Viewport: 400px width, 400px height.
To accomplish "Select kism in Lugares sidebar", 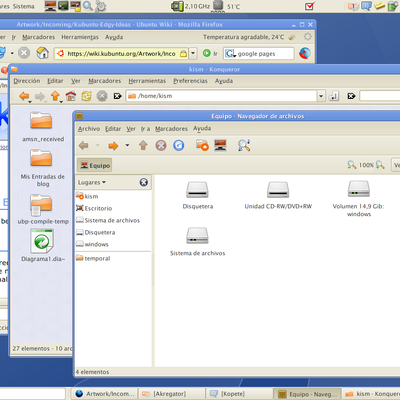I will [87, 196].
